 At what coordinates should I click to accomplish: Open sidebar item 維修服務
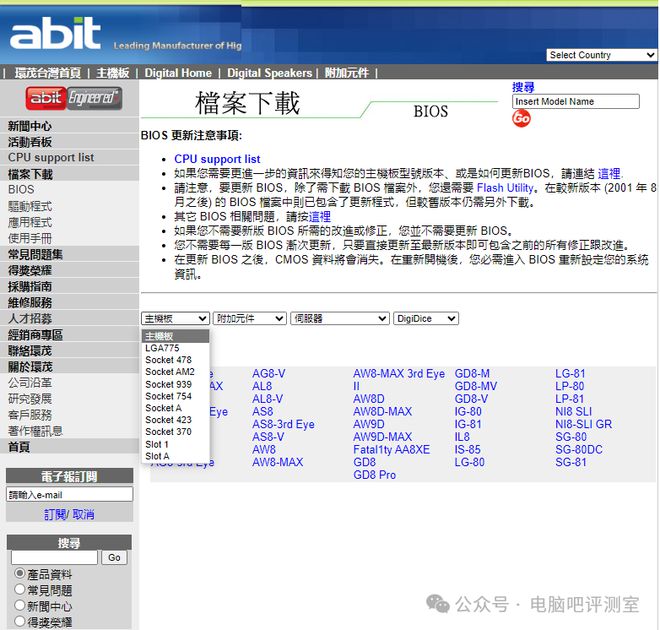(30, 302)
